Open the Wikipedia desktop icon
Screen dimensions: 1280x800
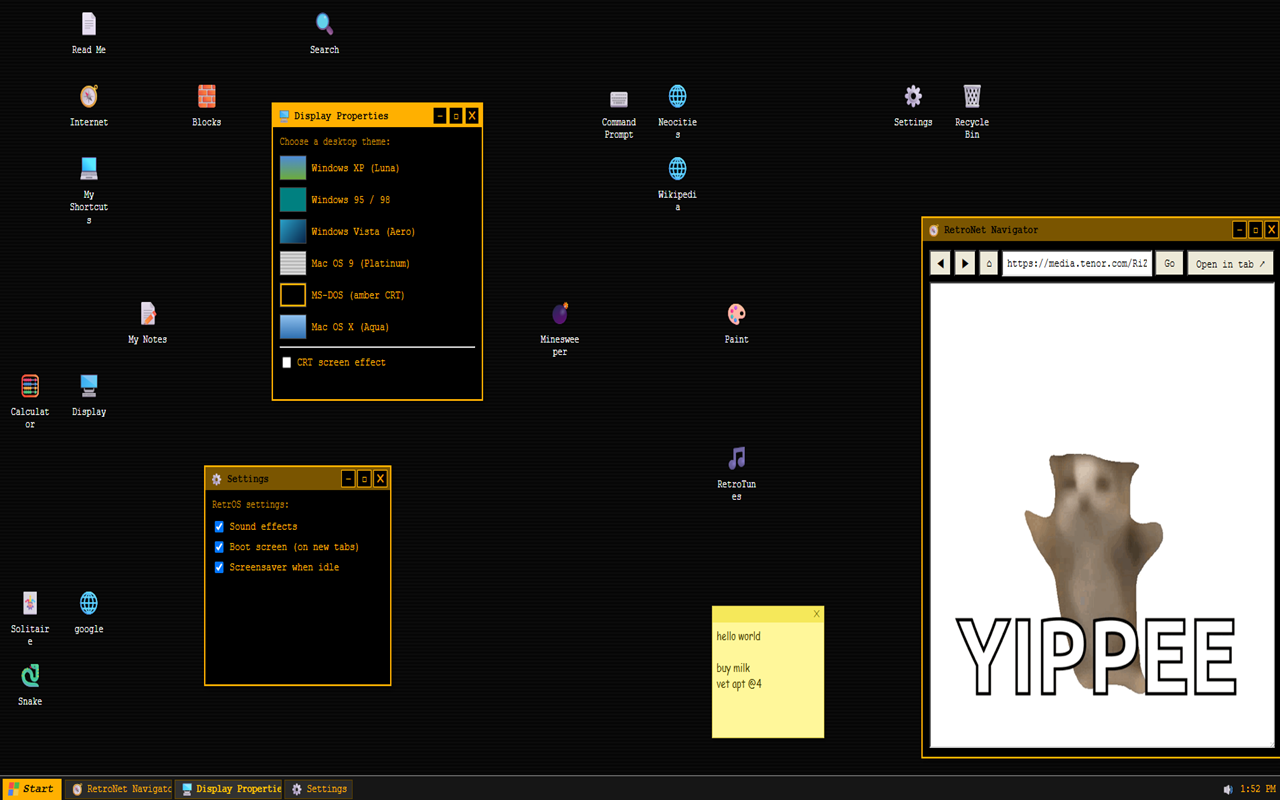pos(677,184)
